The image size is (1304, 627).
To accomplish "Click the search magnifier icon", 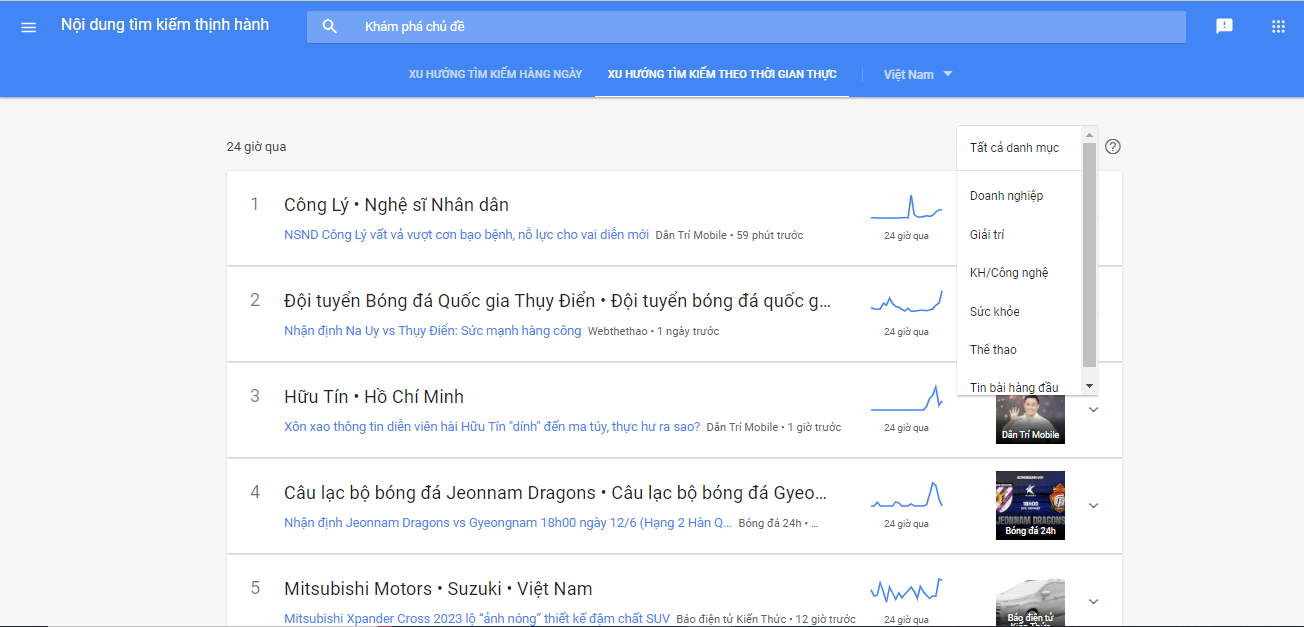I will (x=330, y=26).
